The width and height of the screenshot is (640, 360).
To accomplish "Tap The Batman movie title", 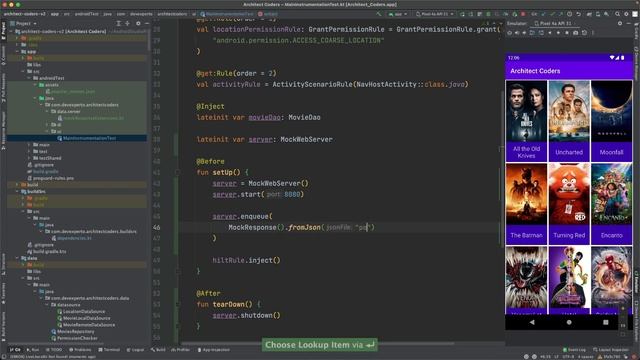I will pyautogui.click(x=526, y=235).
